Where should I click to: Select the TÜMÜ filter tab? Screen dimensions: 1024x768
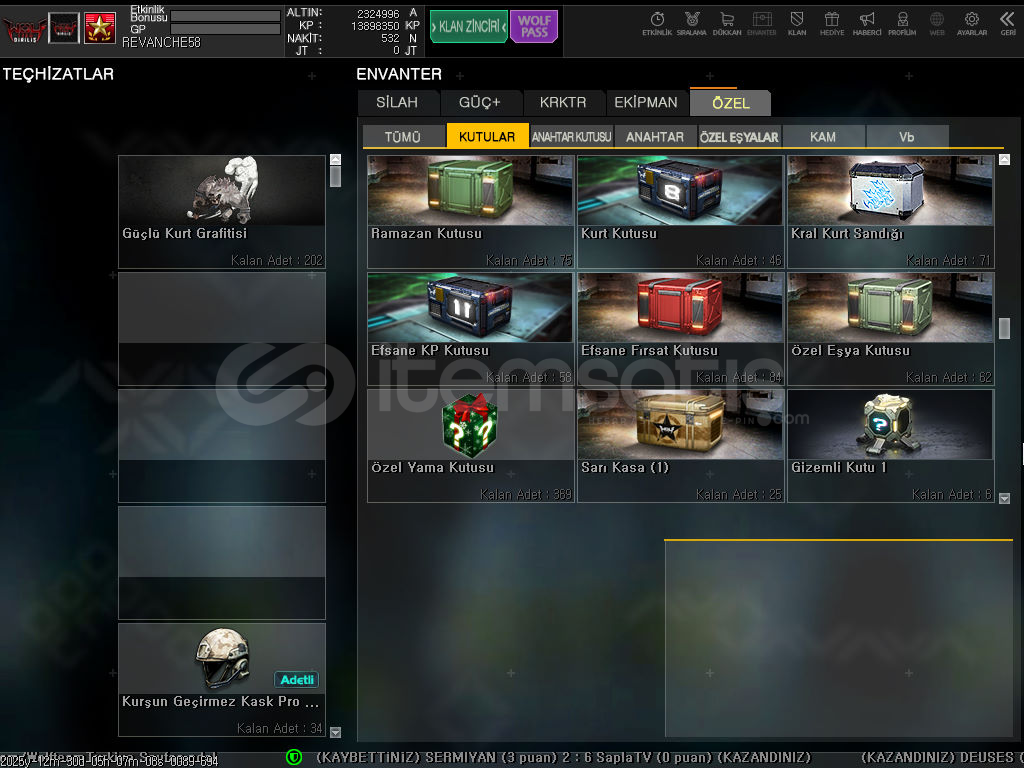[403, 137]
